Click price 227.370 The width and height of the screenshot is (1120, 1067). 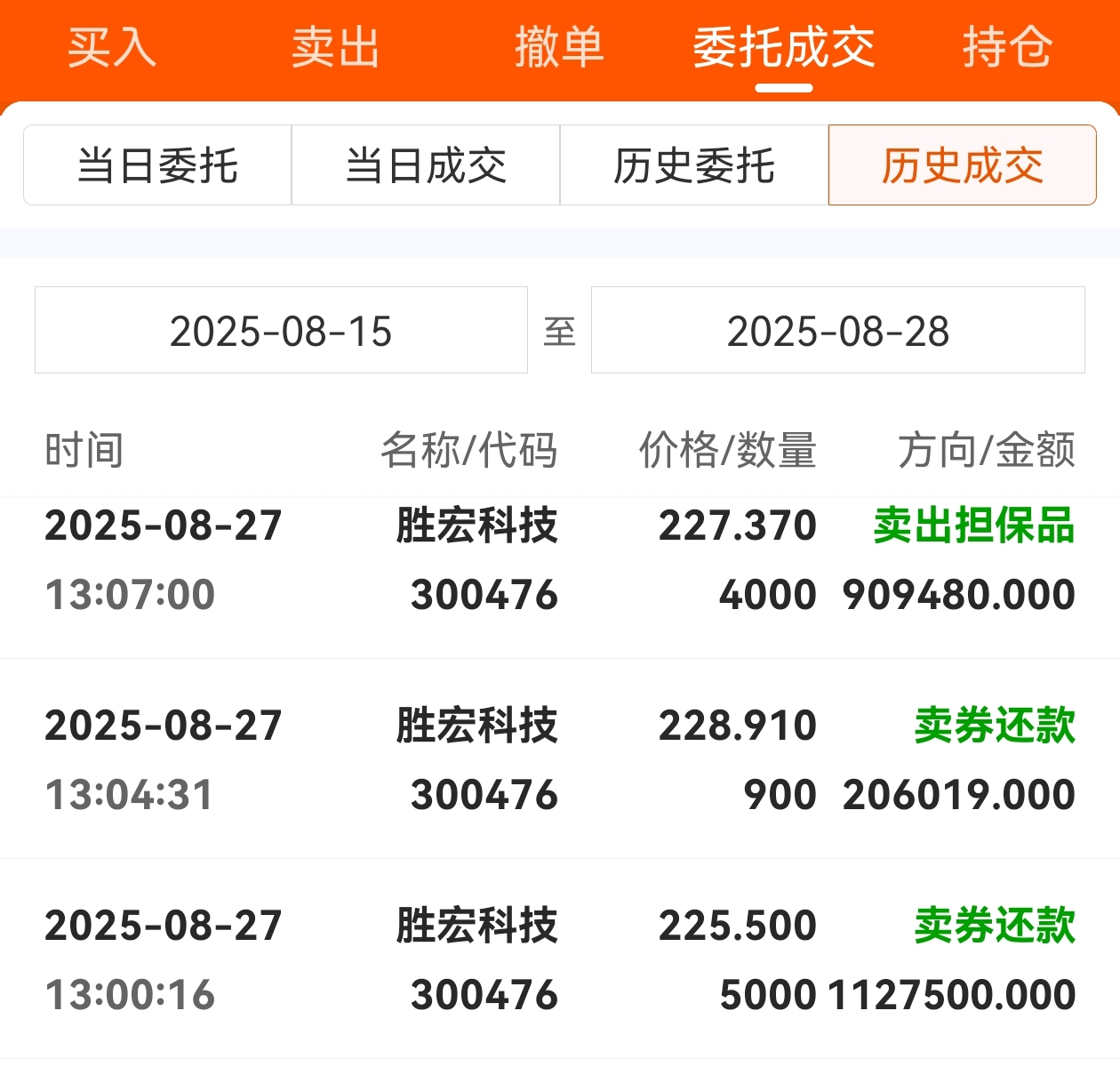738,525
